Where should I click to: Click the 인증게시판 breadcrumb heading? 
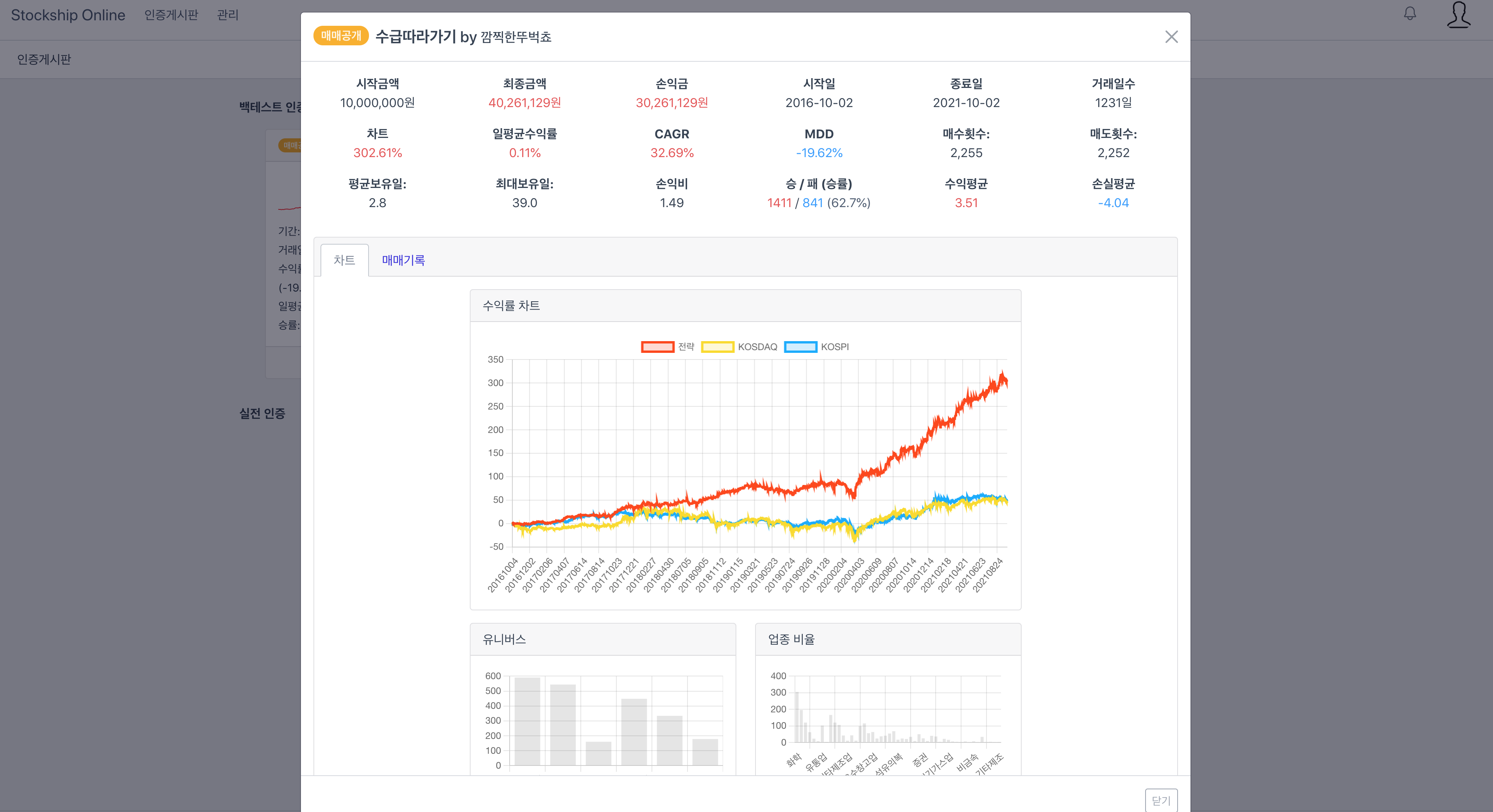44,59
